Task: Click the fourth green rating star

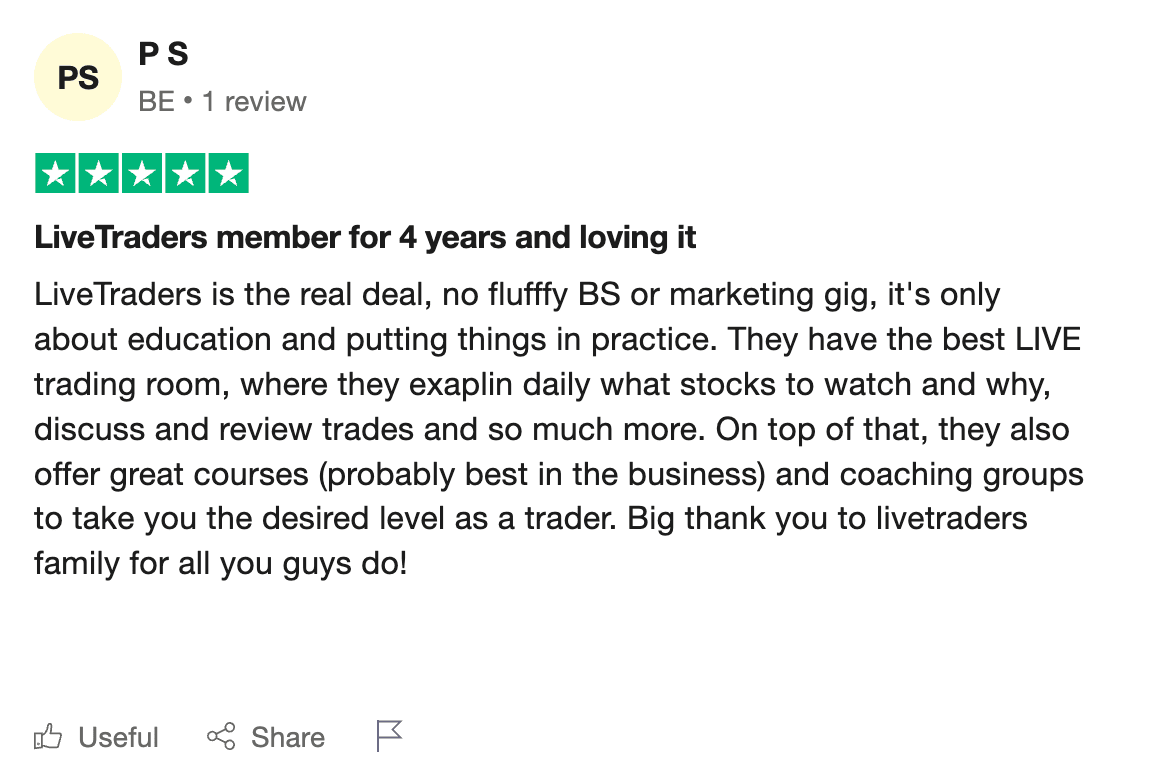Action: tap(185, 174)
